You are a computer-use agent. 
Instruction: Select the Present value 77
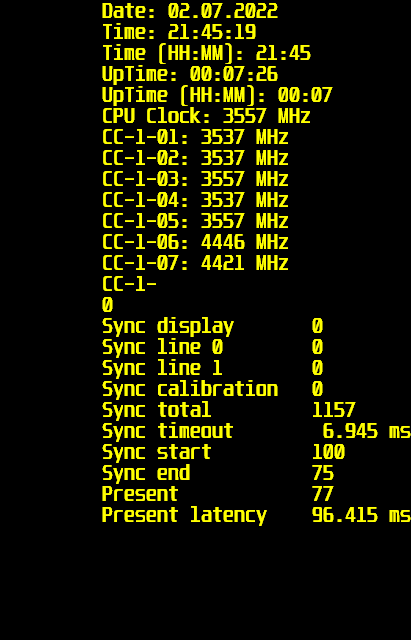click(323, 494)
